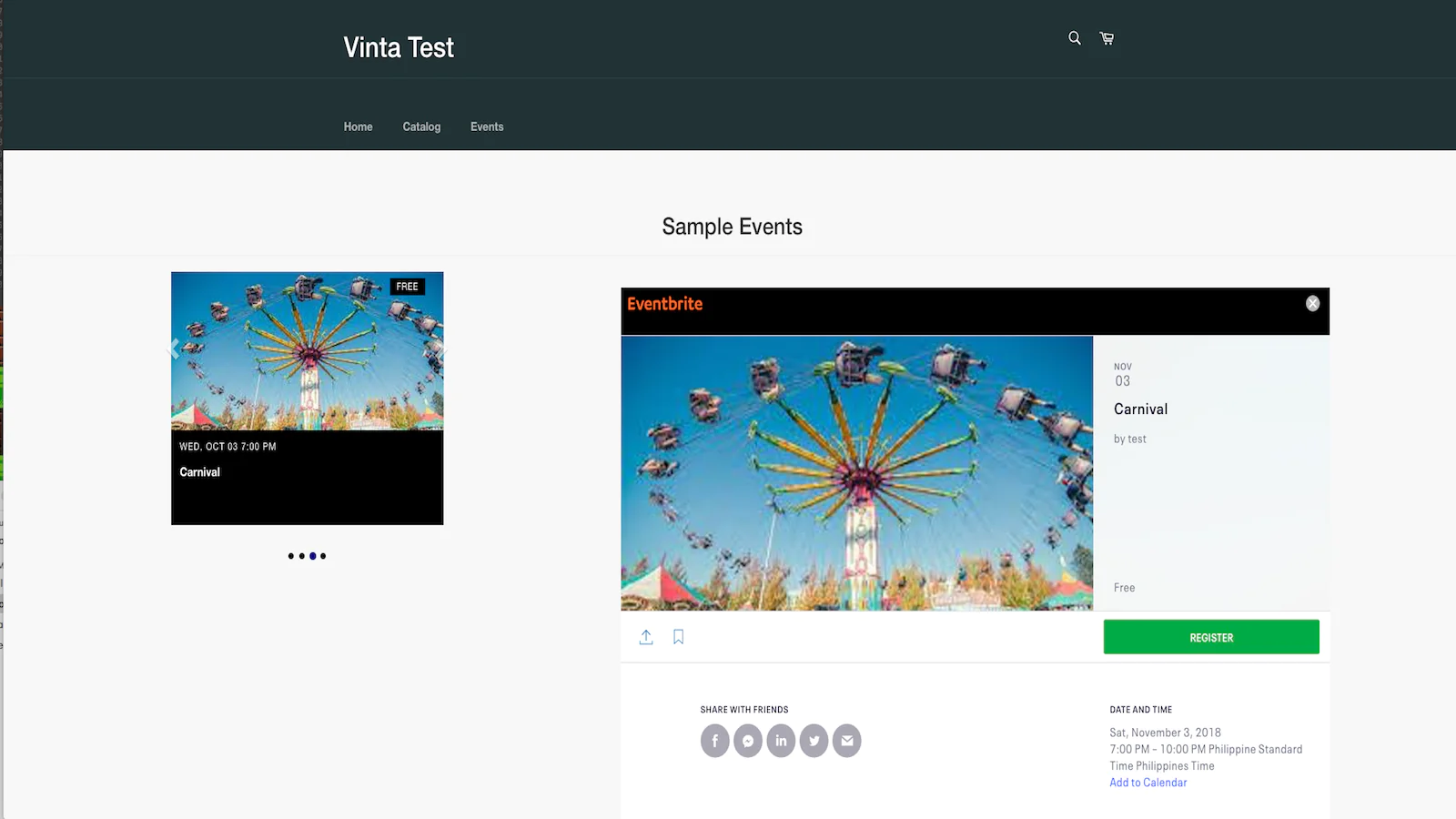Viewport: 1456px width, 819px height.
Task: Click the green Register button
Action: [x=1211, y=637]
